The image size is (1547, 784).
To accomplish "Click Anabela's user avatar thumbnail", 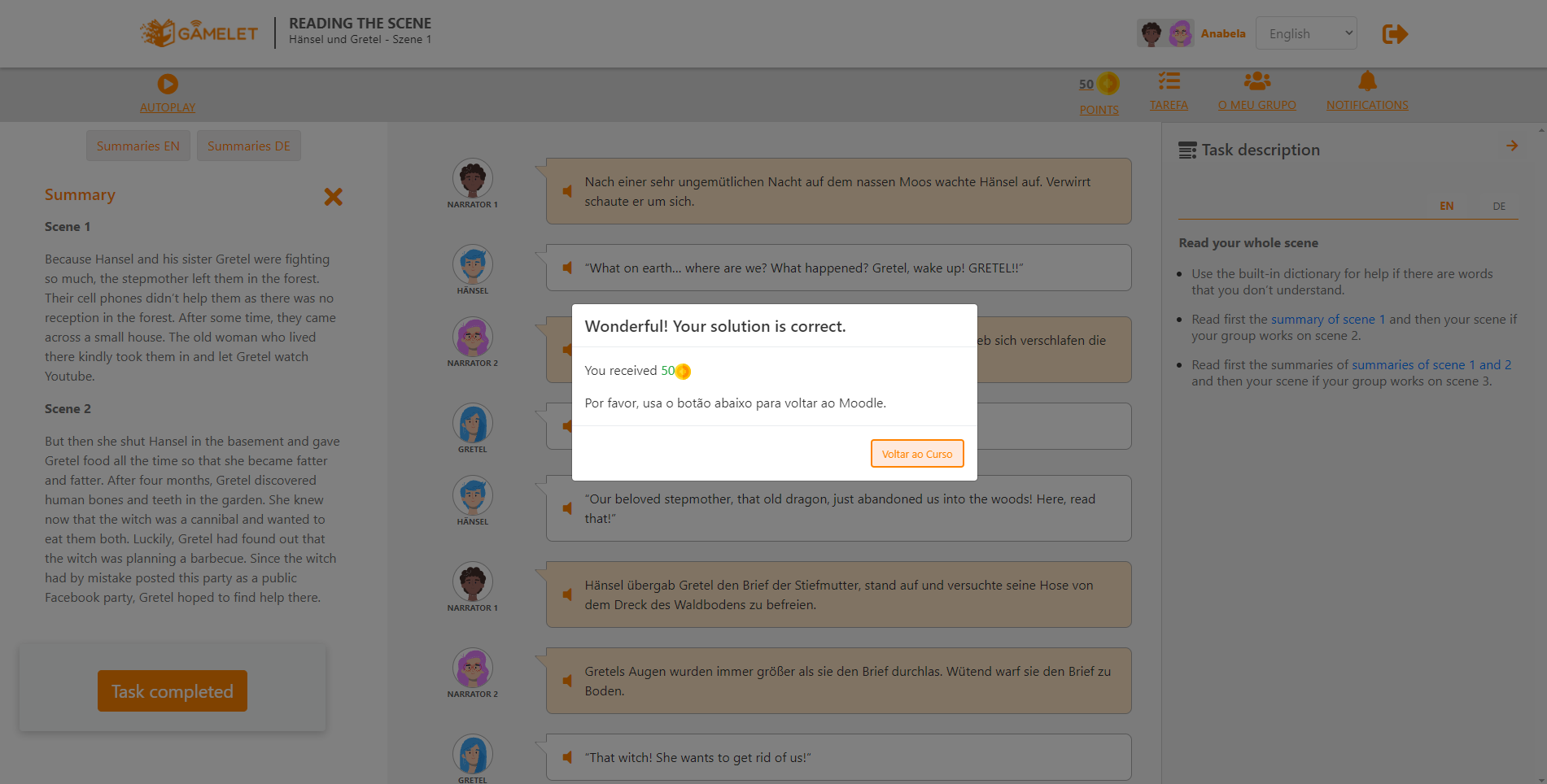I will [x=1165, y=33].
